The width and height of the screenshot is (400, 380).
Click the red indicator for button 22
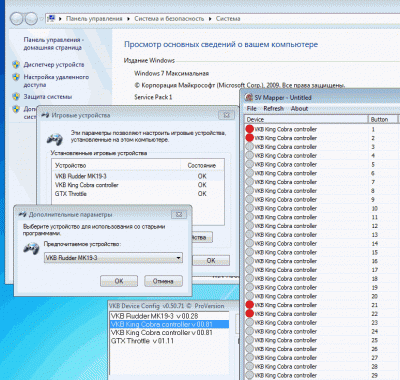coord(249,314)
